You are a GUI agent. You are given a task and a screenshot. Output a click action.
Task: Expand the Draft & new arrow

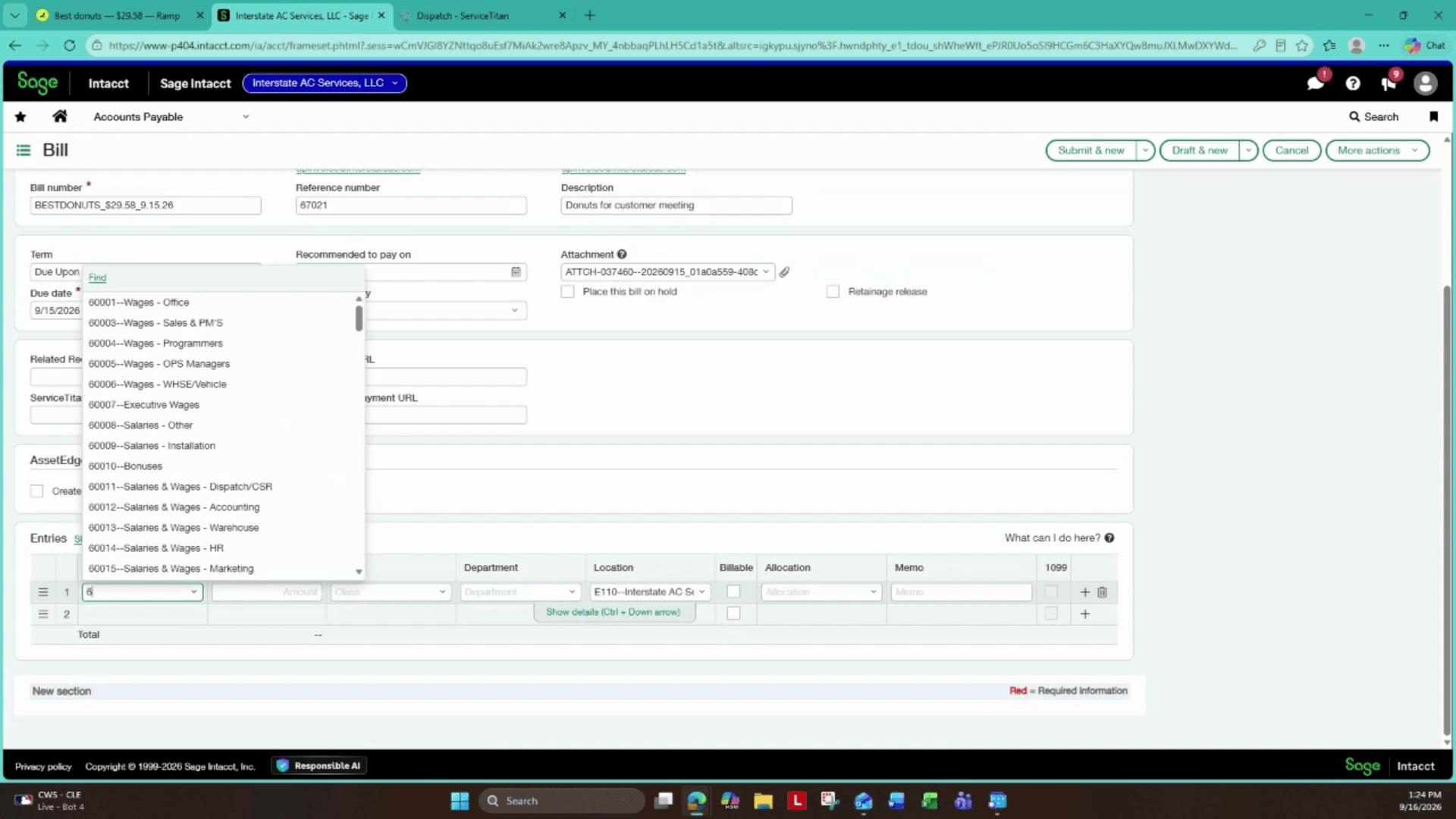1248,151
